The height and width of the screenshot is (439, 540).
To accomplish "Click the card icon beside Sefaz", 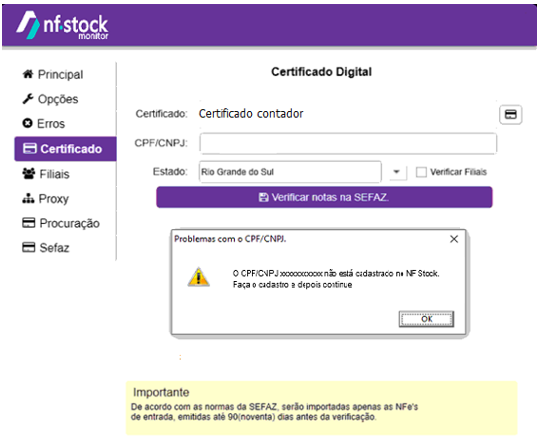I will pyautogui.click(x=29, y=247).
